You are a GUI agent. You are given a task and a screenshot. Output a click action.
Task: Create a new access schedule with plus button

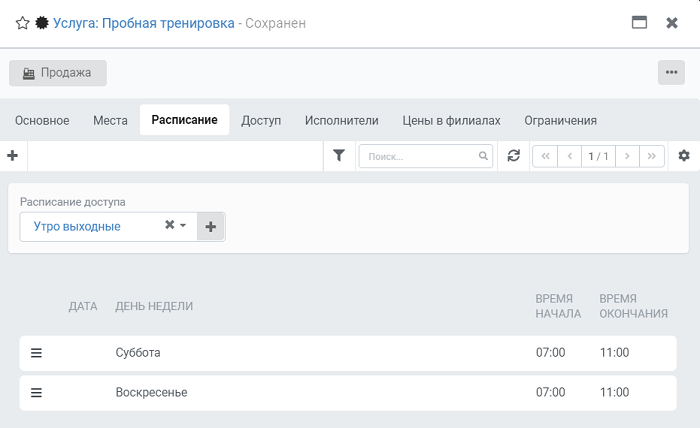click(x=211, y=227)
